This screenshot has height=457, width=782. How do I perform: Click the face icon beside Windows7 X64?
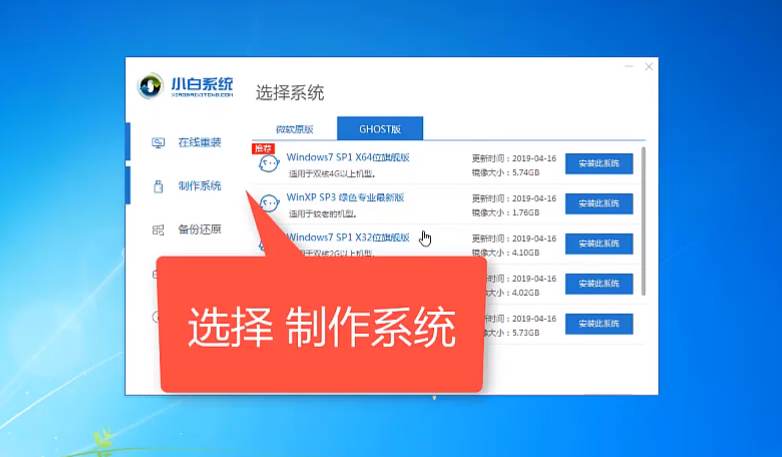click(x=269, y=164)
